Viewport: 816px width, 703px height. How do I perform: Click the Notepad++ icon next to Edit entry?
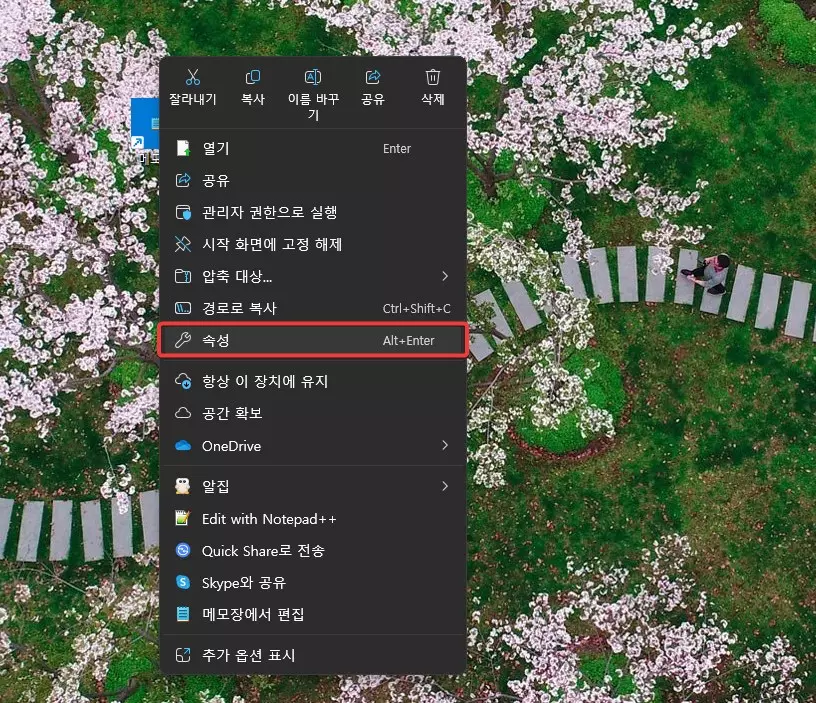click(184, 519)
